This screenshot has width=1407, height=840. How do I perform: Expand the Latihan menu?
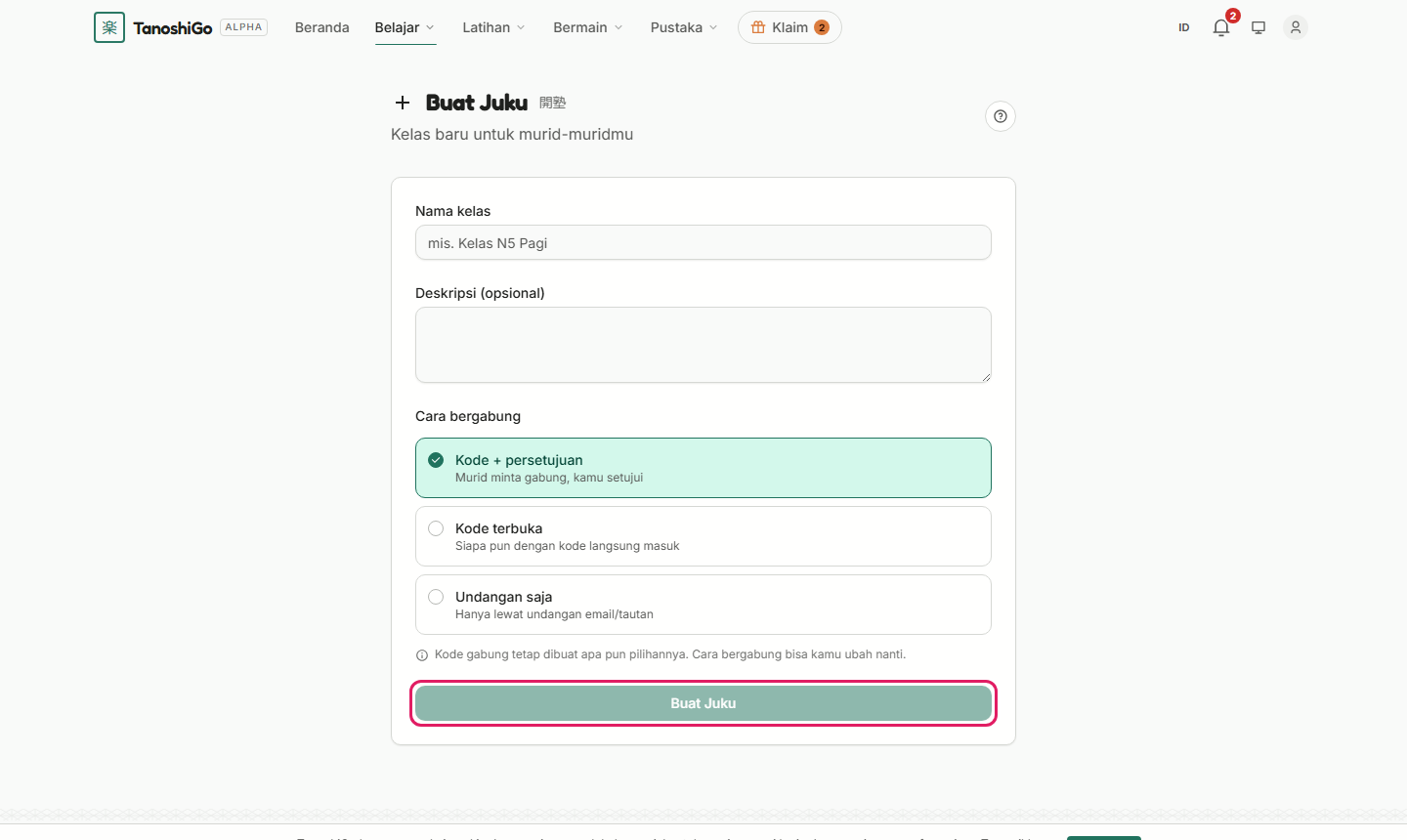pos(493,27)
